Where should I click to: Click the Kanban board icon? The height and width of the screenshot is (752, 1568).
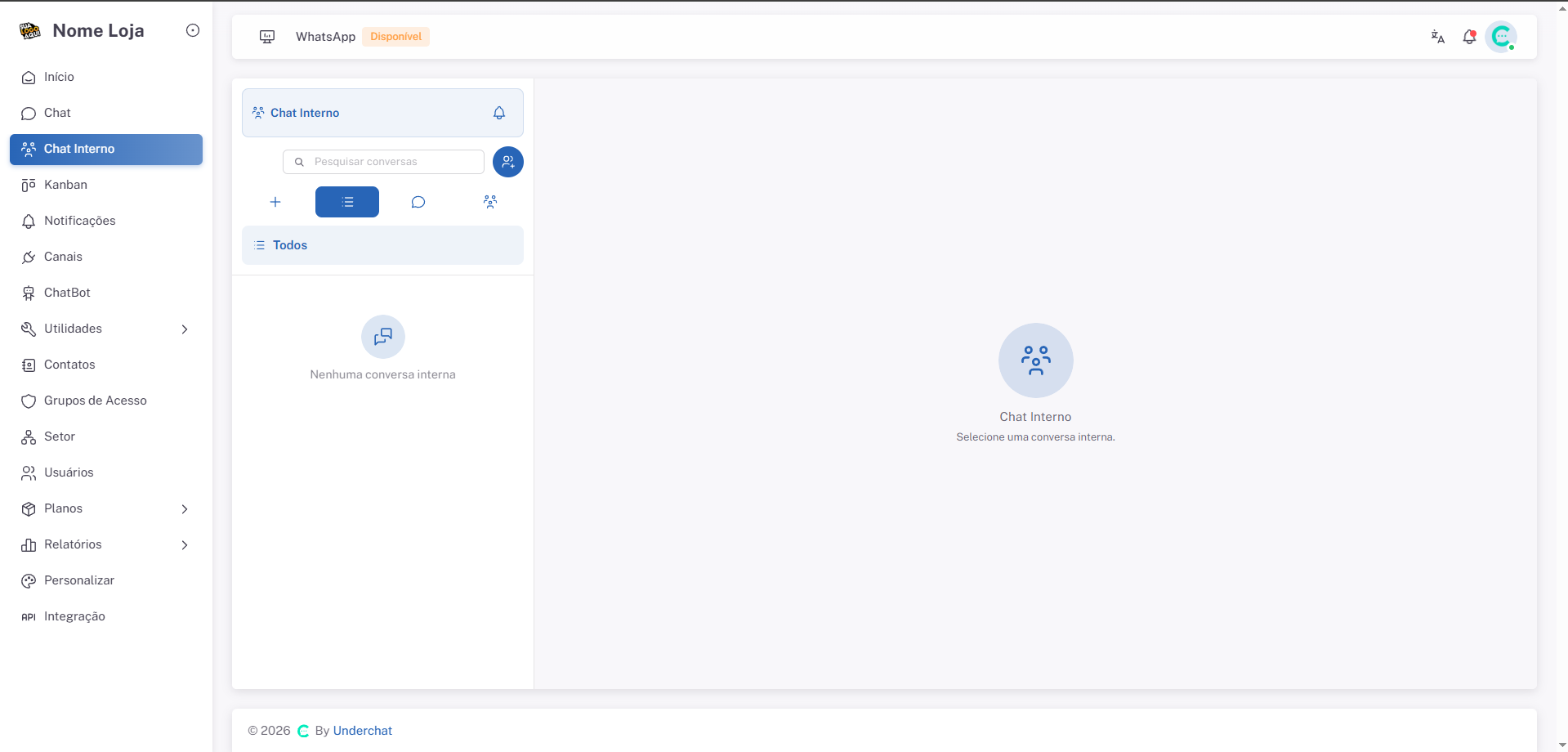coord(29,186)
